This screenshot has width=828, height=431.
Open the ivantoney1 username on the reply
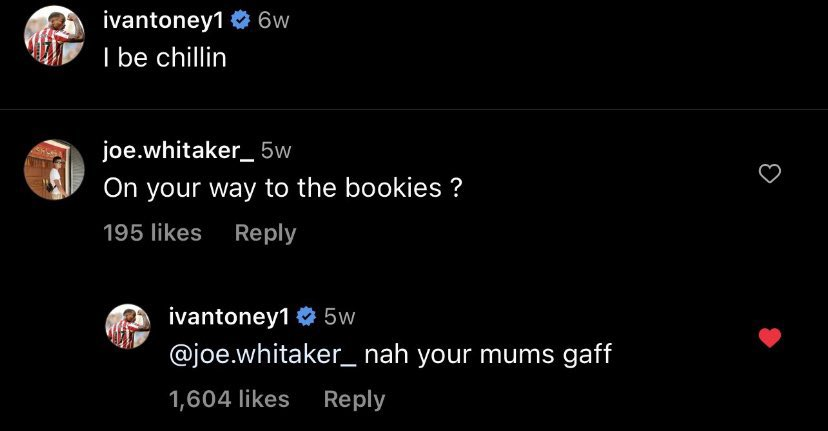point(229,317)
